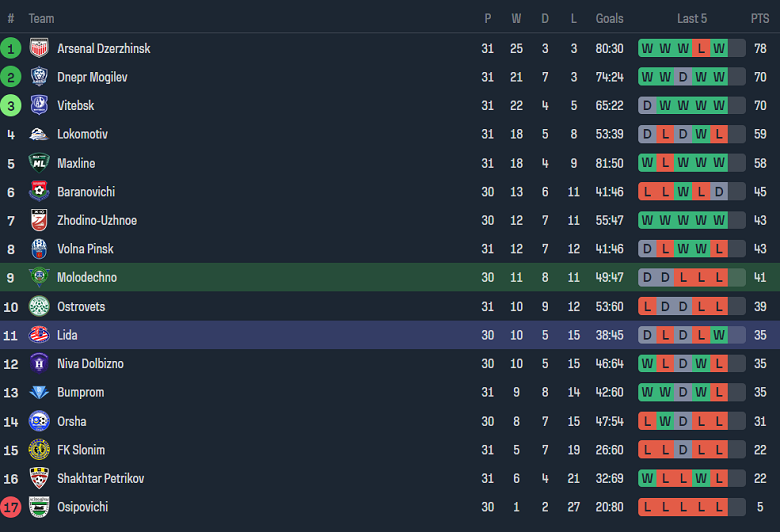This screenshot has width=780, height=532.
Task: Open the Volna Pinsk team link
Action: click(85, 249)
